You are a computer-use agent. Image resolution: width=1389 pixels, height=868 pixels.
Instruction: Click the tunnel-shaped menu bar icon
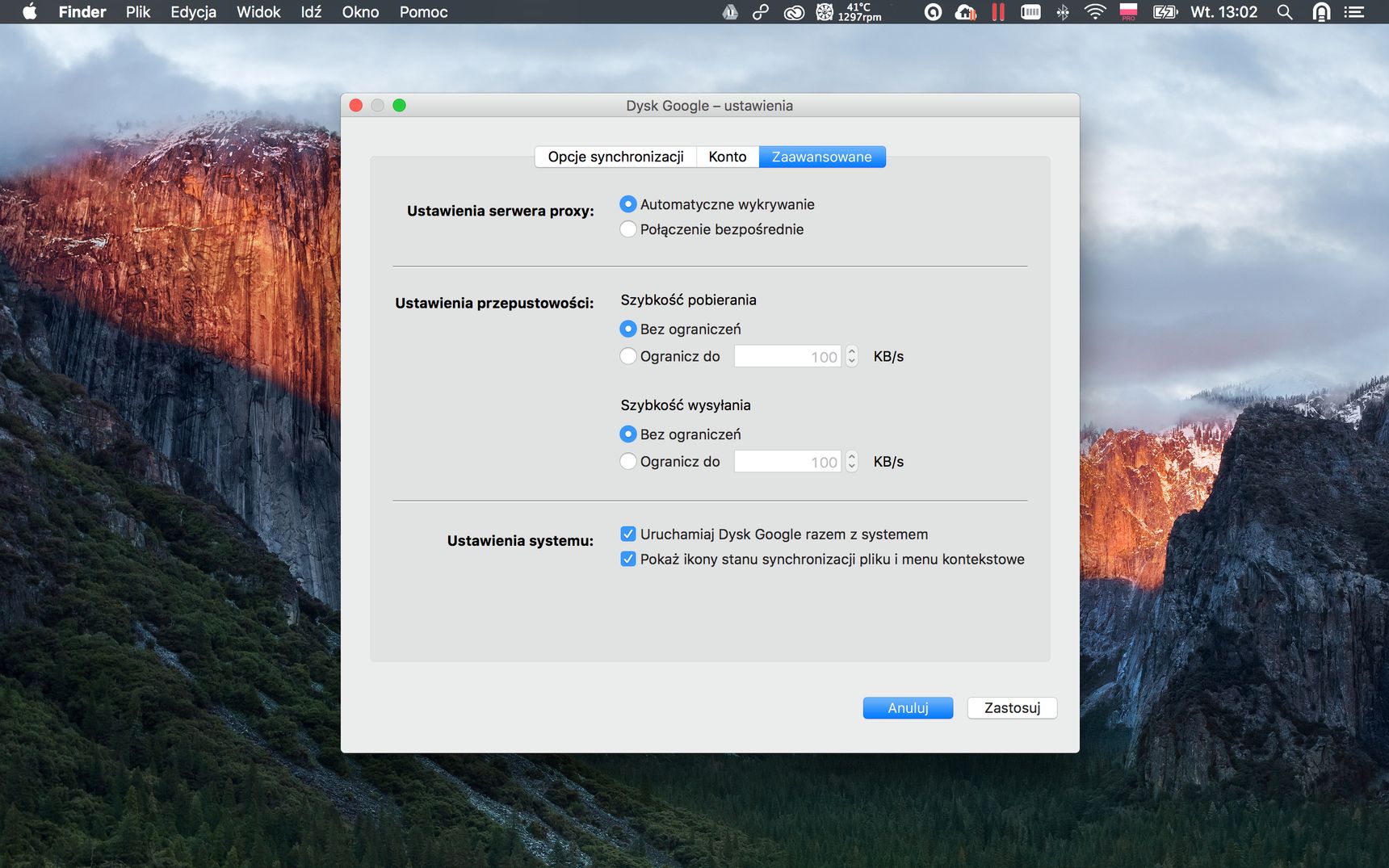tap(1321, 12)
